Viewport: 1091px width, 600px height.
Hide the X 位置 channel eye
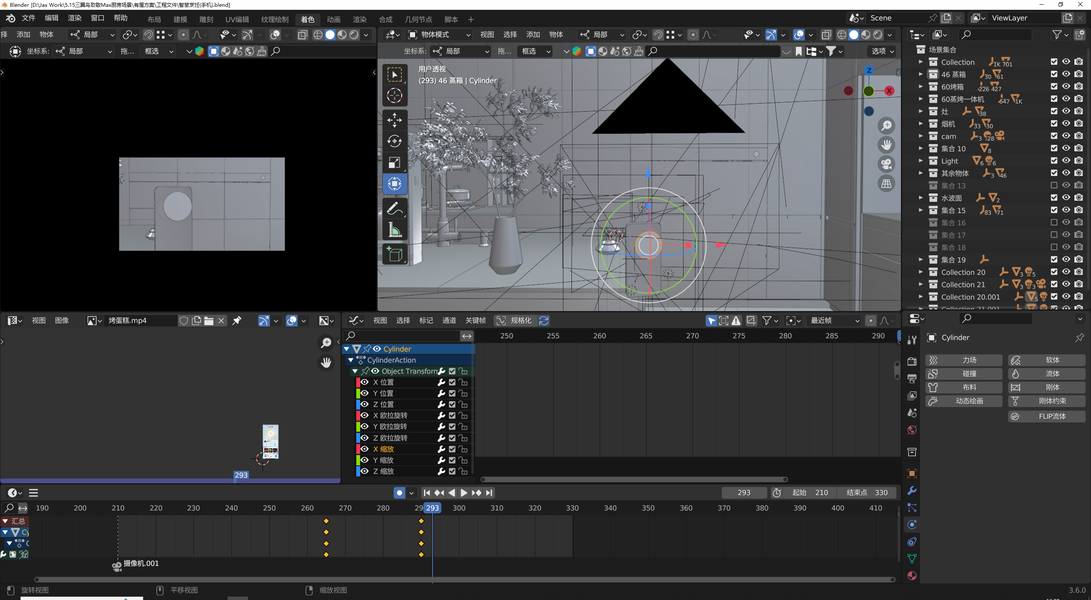364,382
